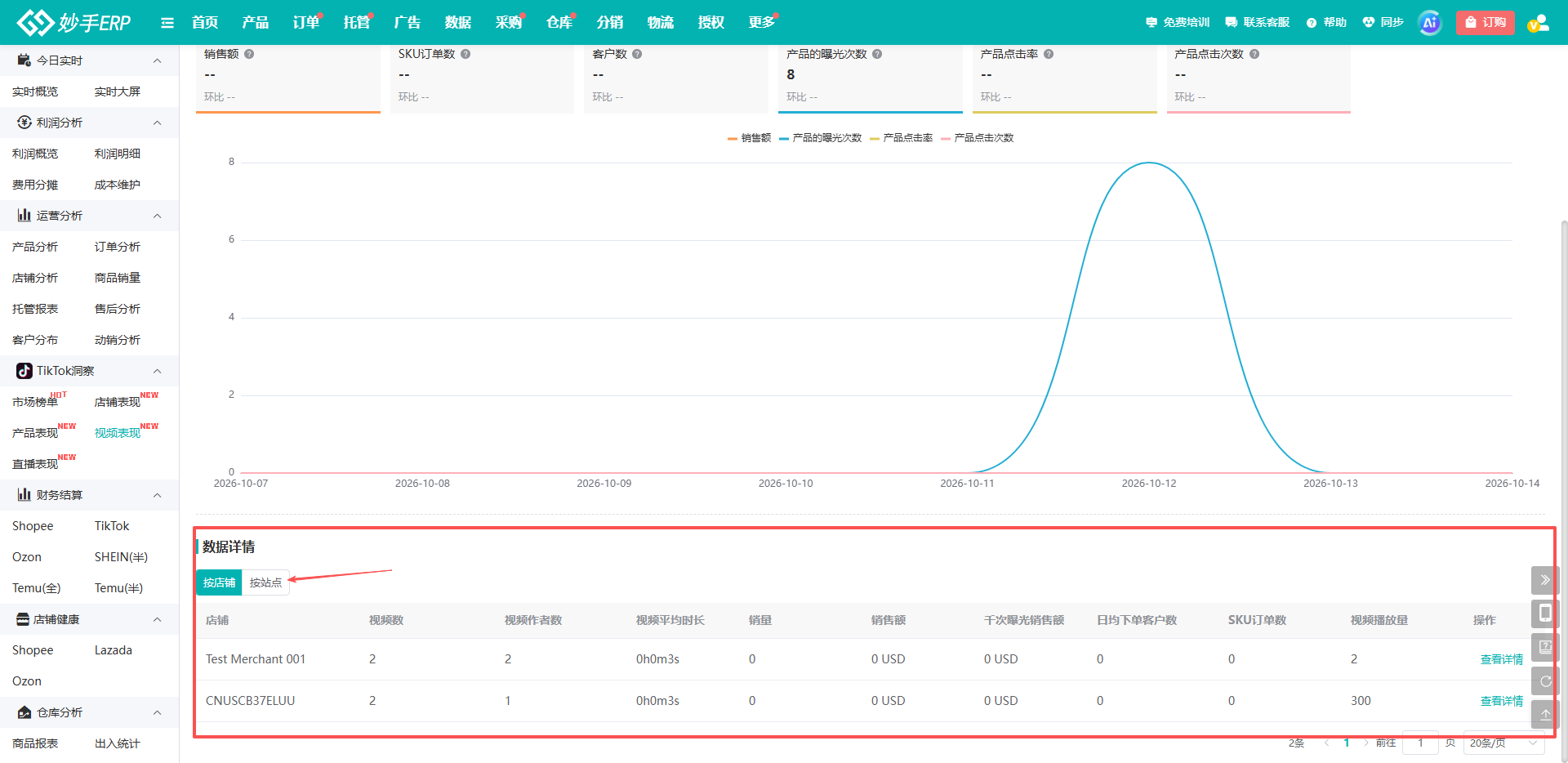Click the 订购 button
This screenshot has width=1568, height=763.
(1486, 23)
